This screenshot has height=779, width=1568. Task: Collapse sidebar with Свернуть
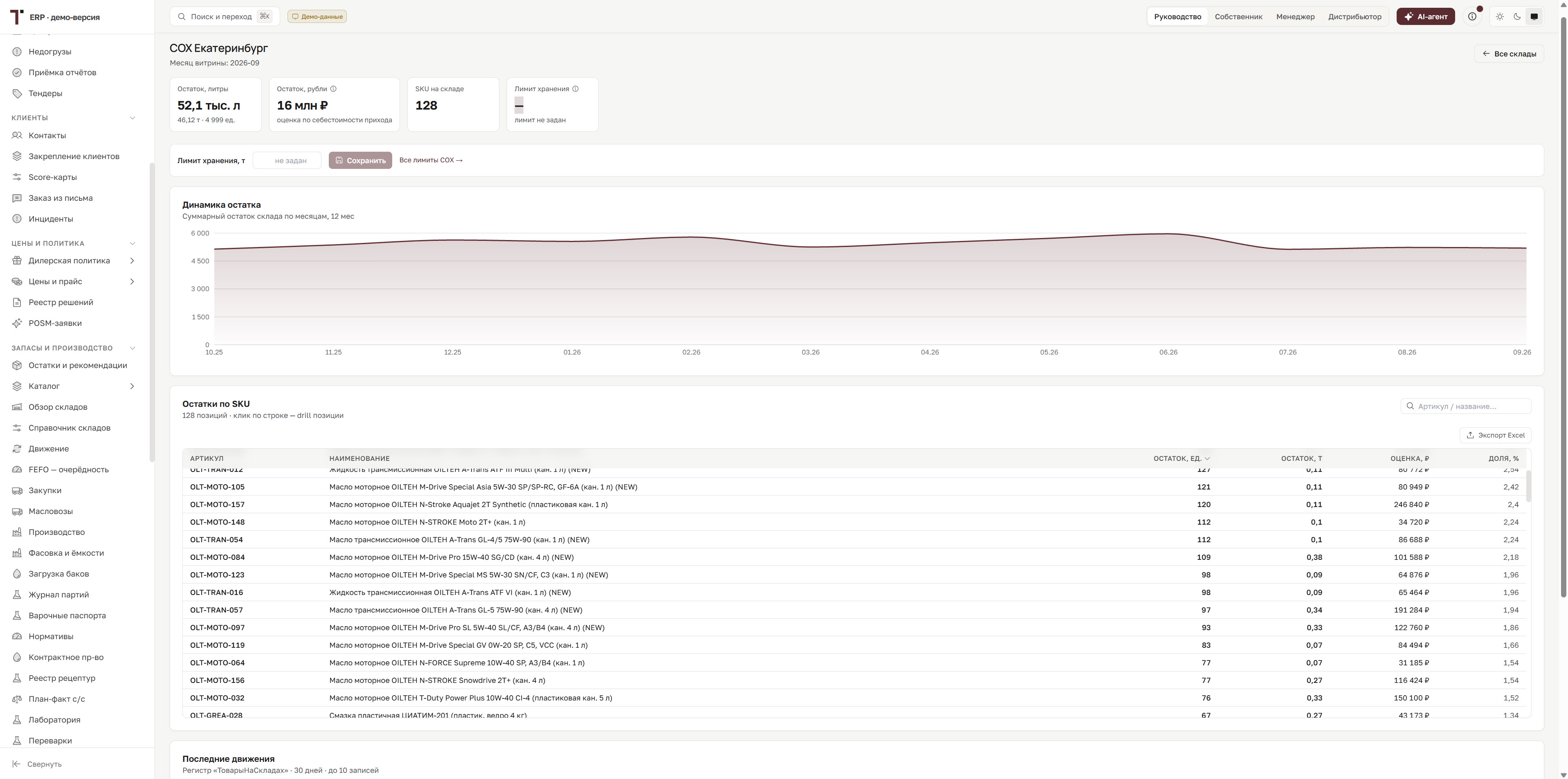click(38, 764)
